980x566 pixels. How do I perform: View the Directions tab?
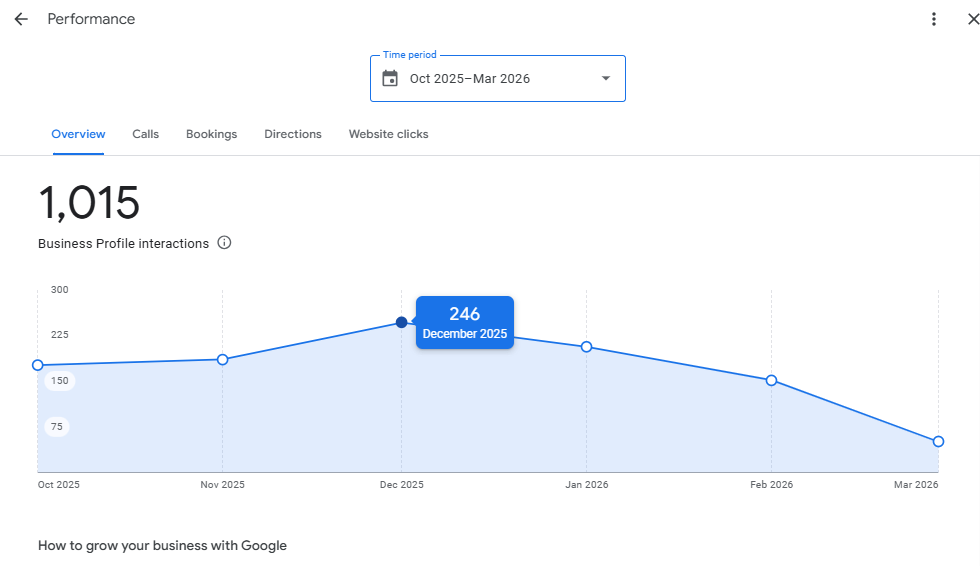click(x=293, y=134)
